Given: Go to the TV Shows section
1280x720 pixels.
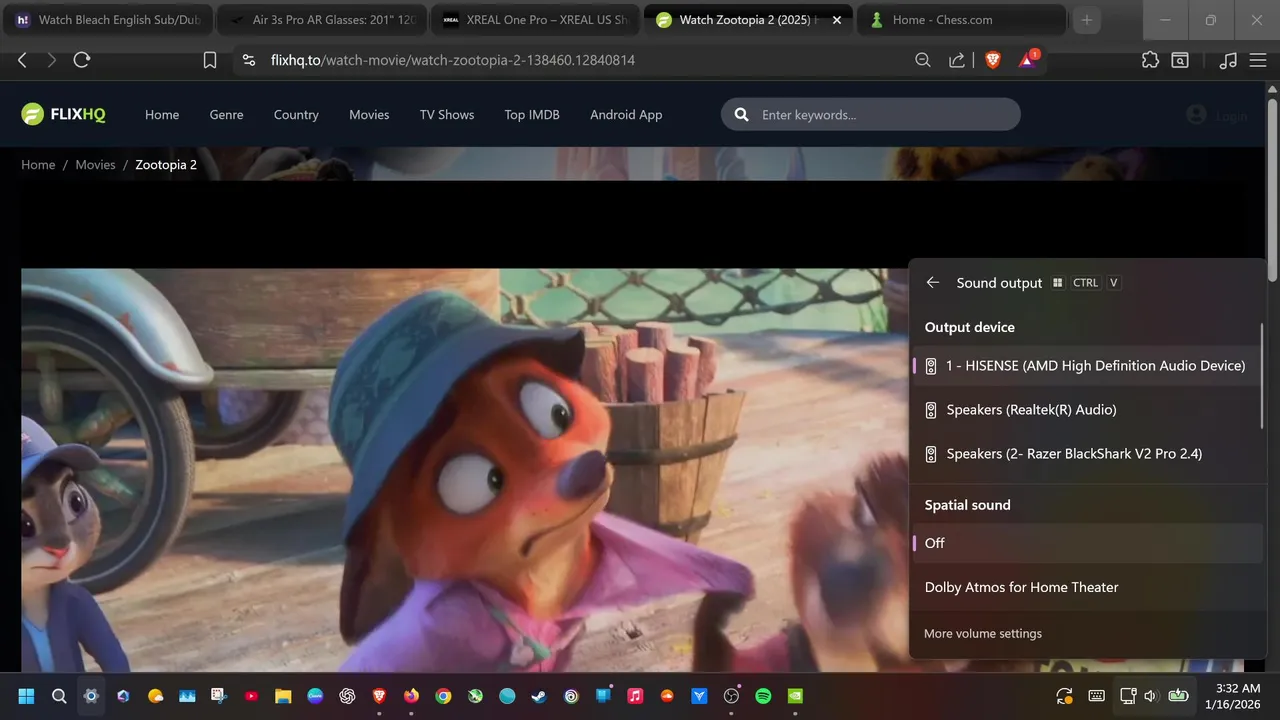Looking at the screenshot, I should point(447,115).
